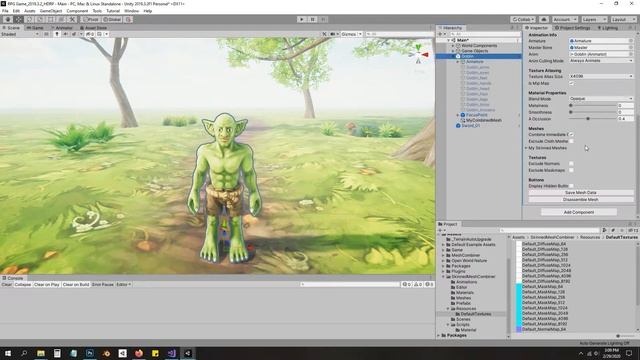
Task: Click the Step frame button
Action: [323, 19]
